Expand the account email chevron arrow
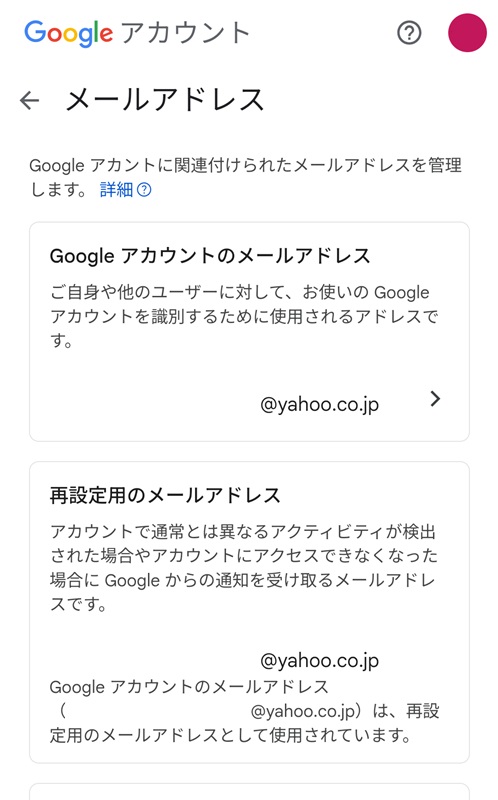Image resolution: width=498 pixels, height=800 pixels. (435, 399)
